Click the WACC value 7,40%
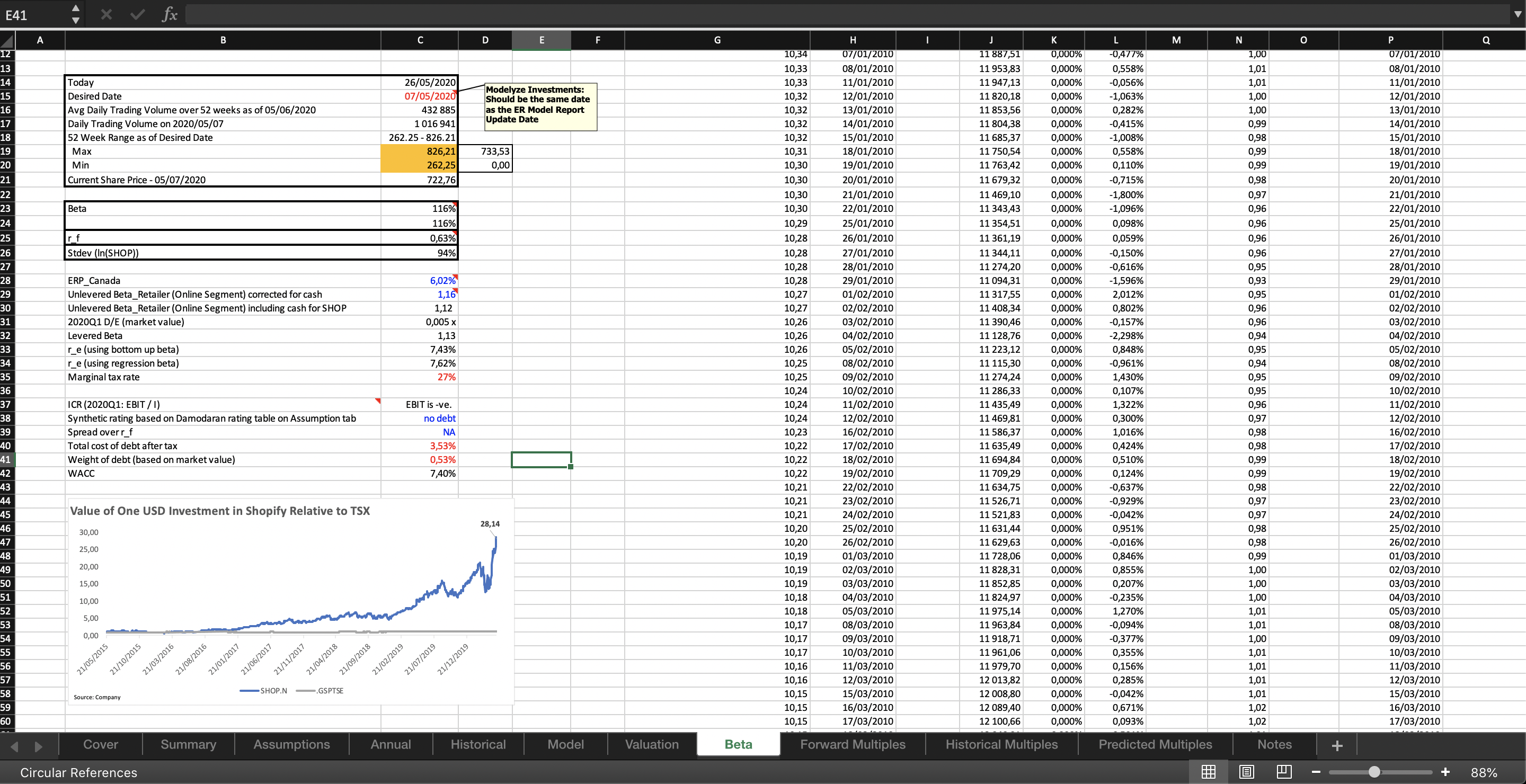This screenshot has width=1526, height=784. [x=420, y=474]
